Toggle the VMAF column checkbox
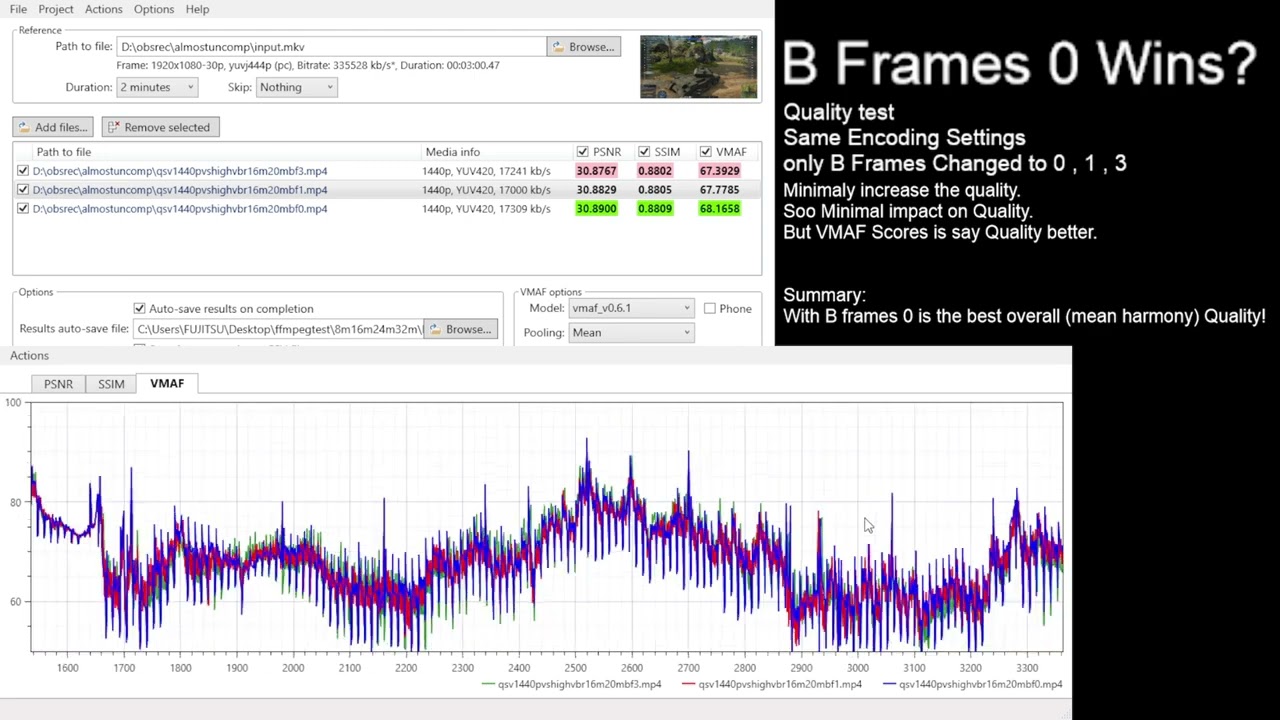The image size is (1280, 720). (x=706, y=152)
